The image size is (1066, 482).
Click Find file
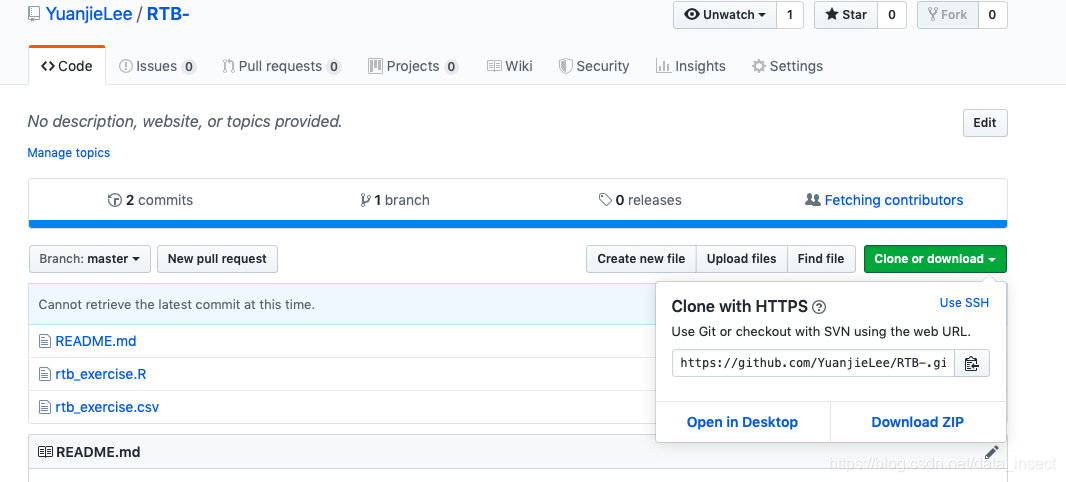pyautogui.click(x=821, y=259)
